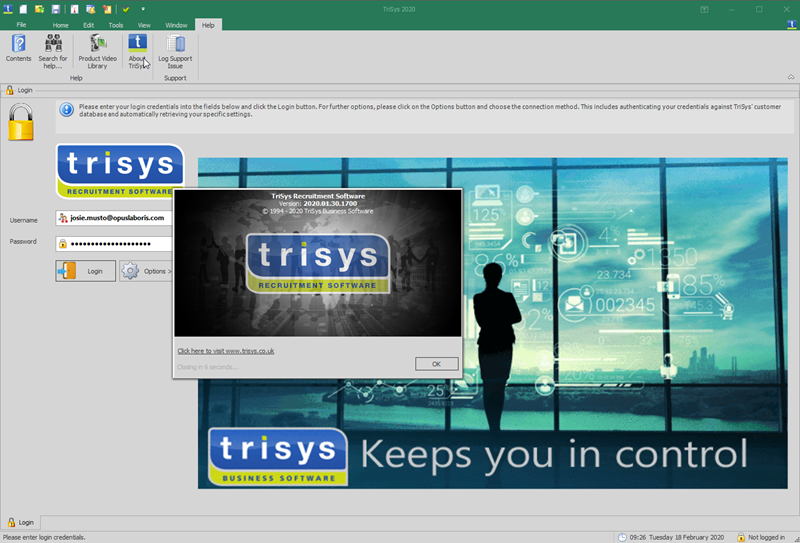Click the 'Closing in 6 seconds' text

[x=208, y=367]
